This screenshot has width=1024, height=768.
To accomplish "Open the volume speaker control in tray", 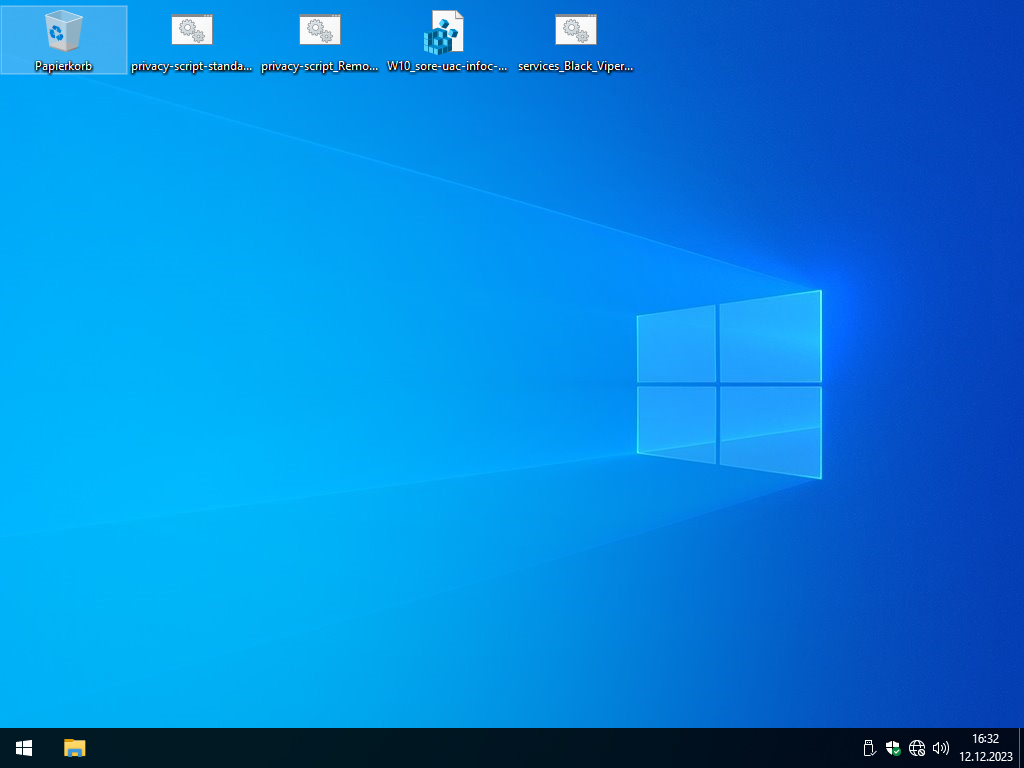I will (940, 748).
